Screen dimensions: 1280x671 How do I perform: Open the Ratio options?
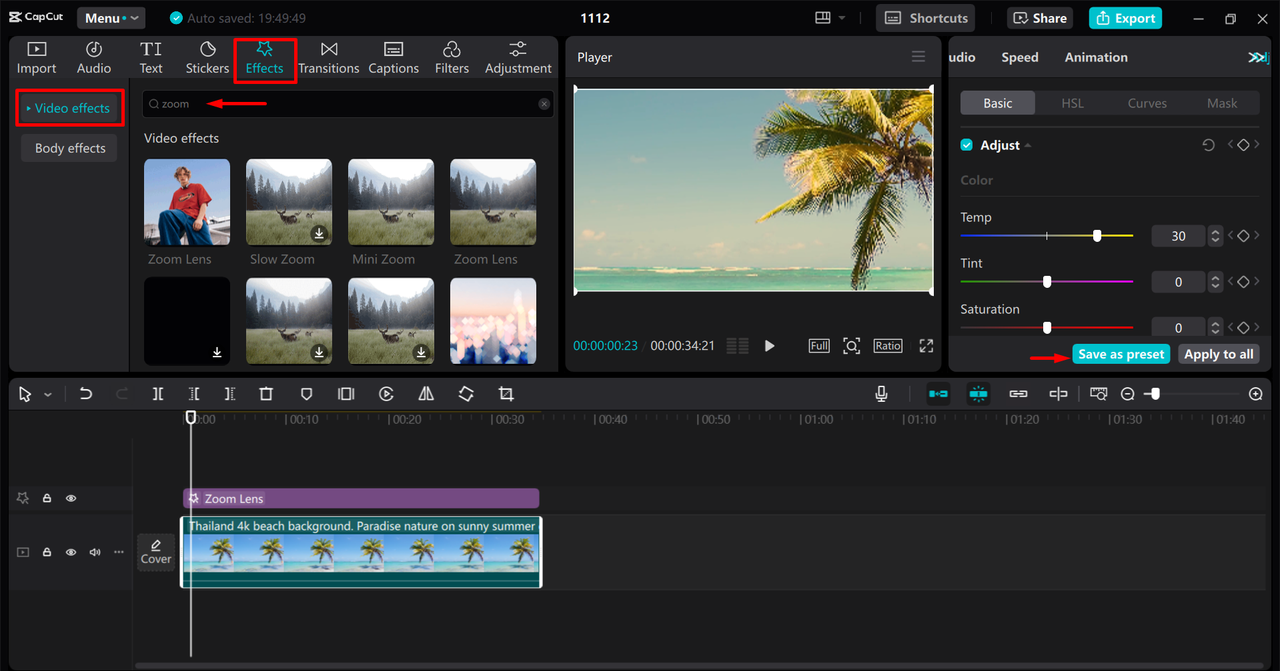[887, 346]
